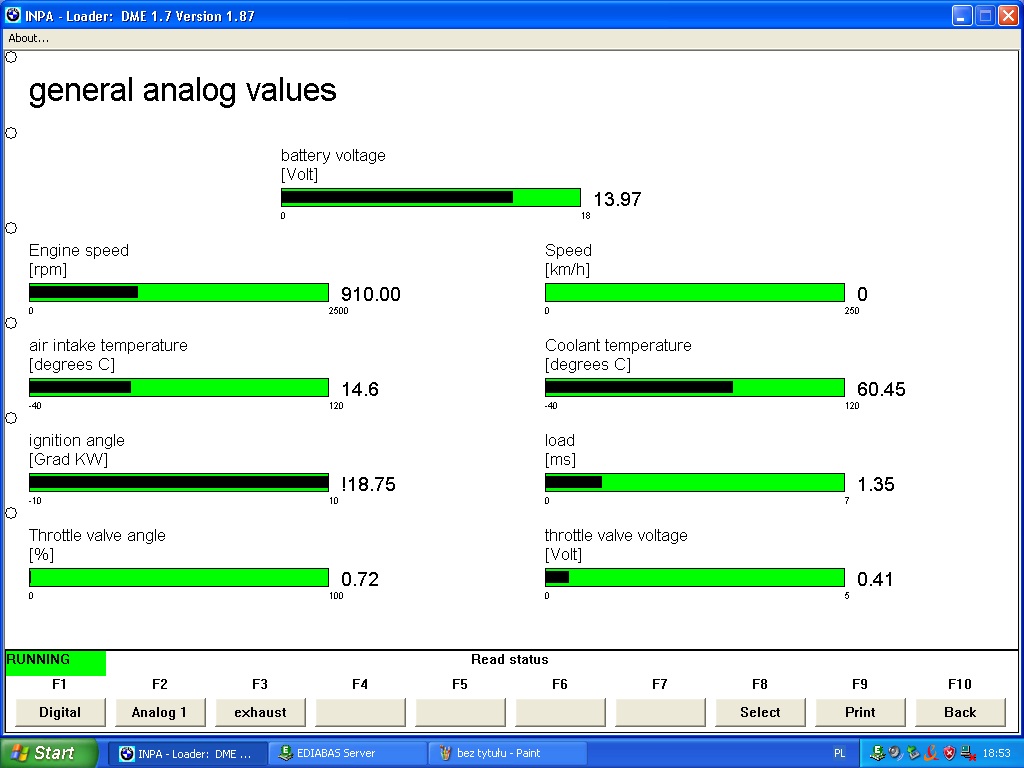Click the Throttle valve angle bar

tap(179, 577)
